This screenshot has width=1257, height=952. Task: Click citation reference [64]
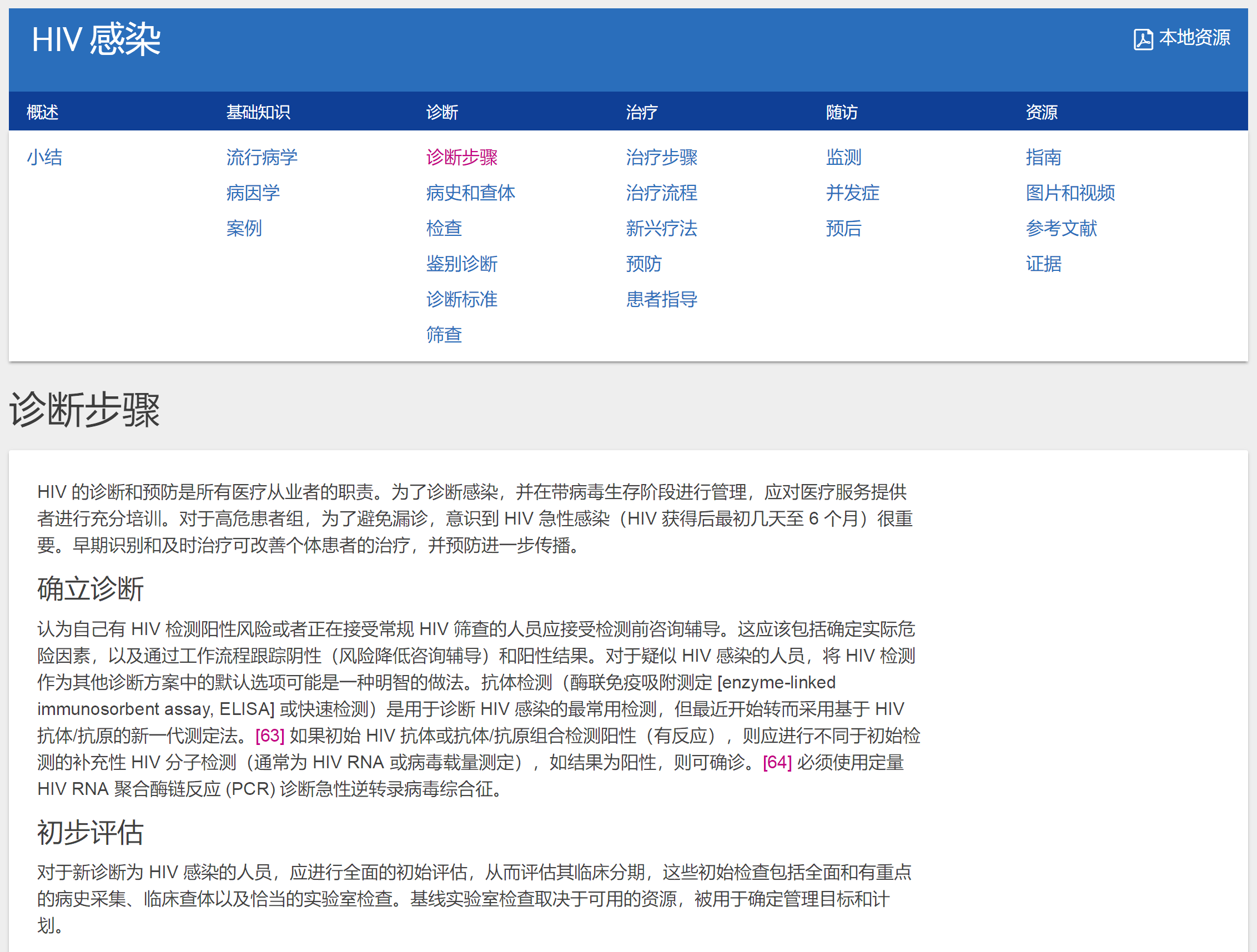click(x=777, y=762)
